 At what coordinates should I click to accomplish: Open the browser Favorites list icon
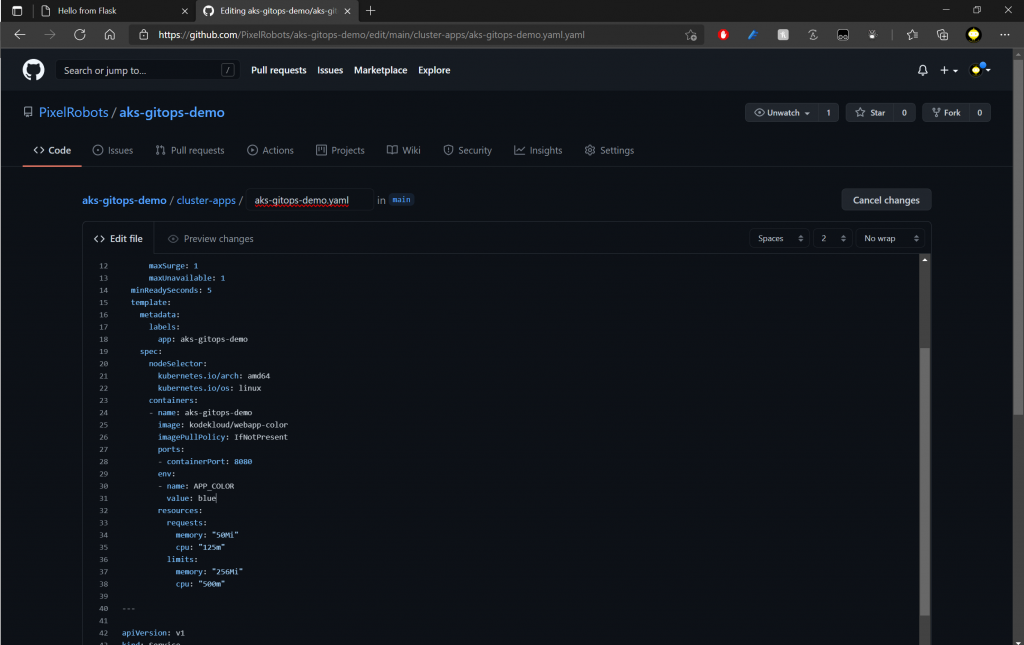point(912,35)
